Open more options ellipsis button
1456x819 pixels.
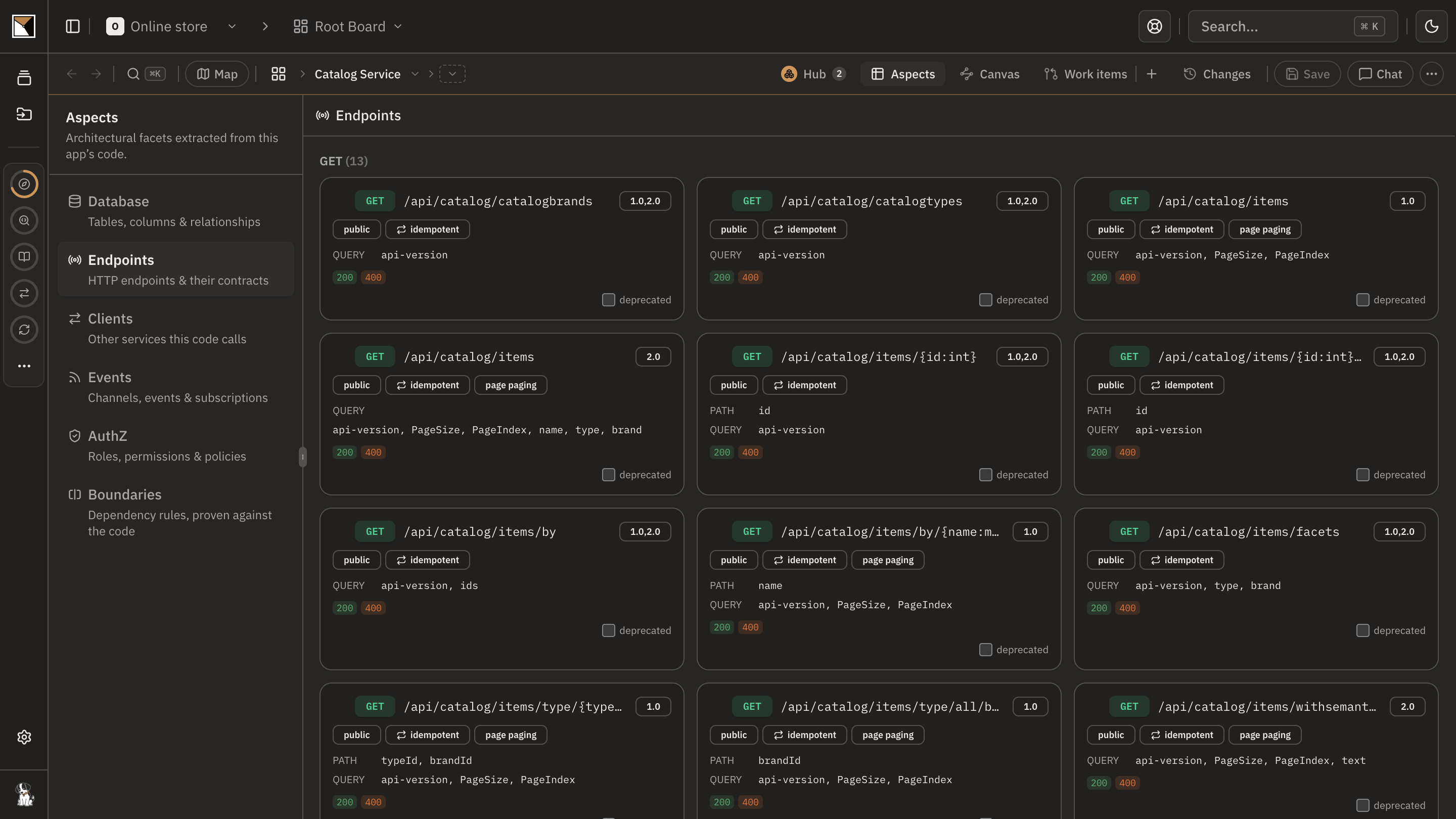[x=1431, y=74]
